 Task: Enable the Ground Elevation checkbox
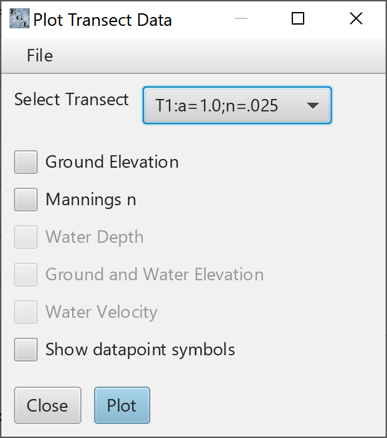pos(26,162)
